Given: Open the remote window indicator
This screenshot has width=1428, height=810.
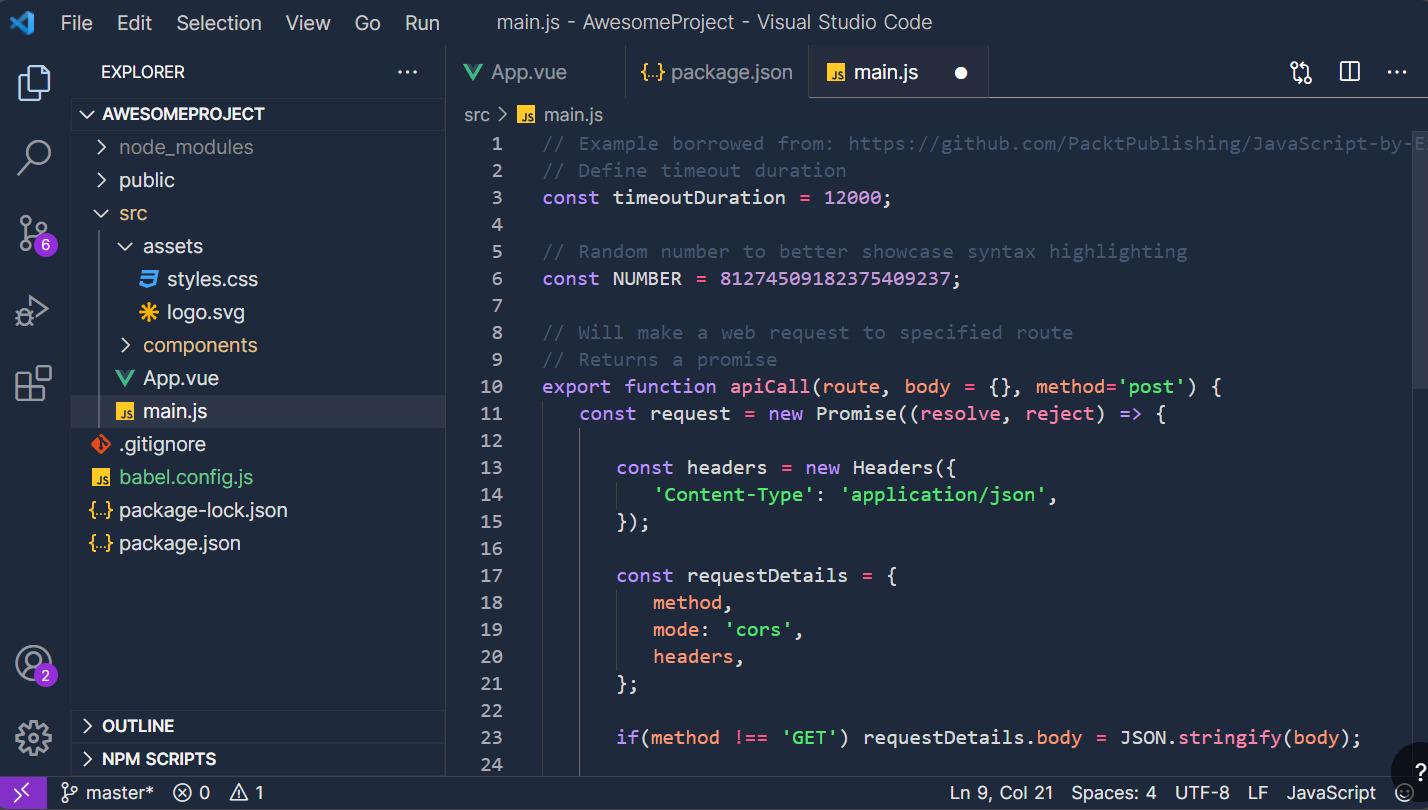Looking at the screenshot, I should click(22, 793).
